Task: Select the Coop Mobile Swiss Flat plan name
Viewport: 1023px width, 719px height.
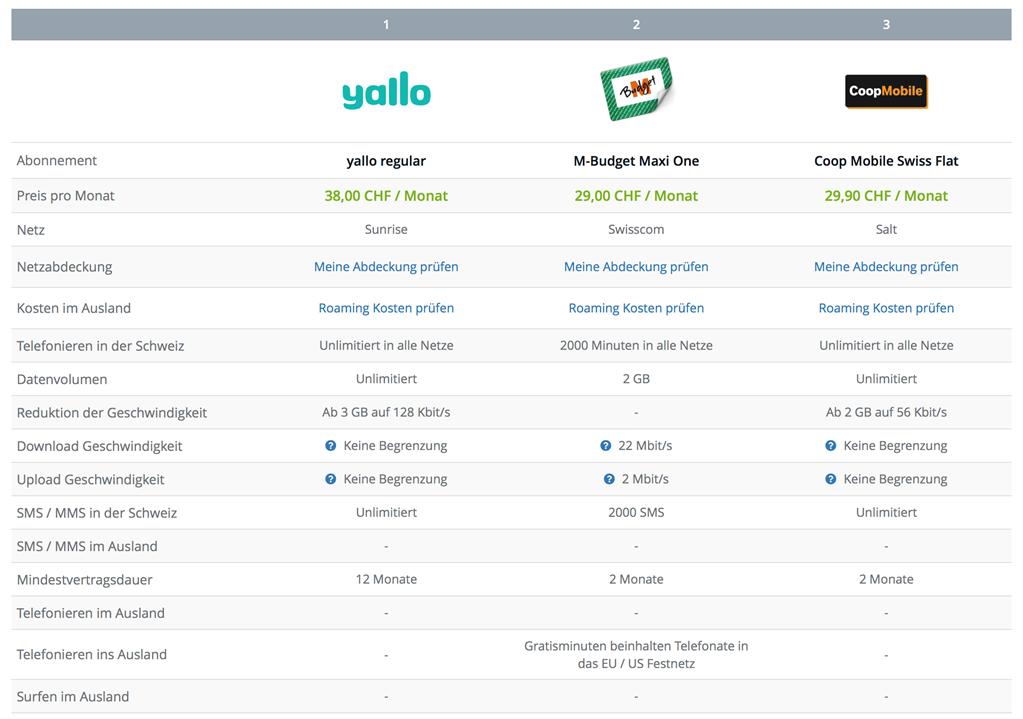Action: point(886,161)
